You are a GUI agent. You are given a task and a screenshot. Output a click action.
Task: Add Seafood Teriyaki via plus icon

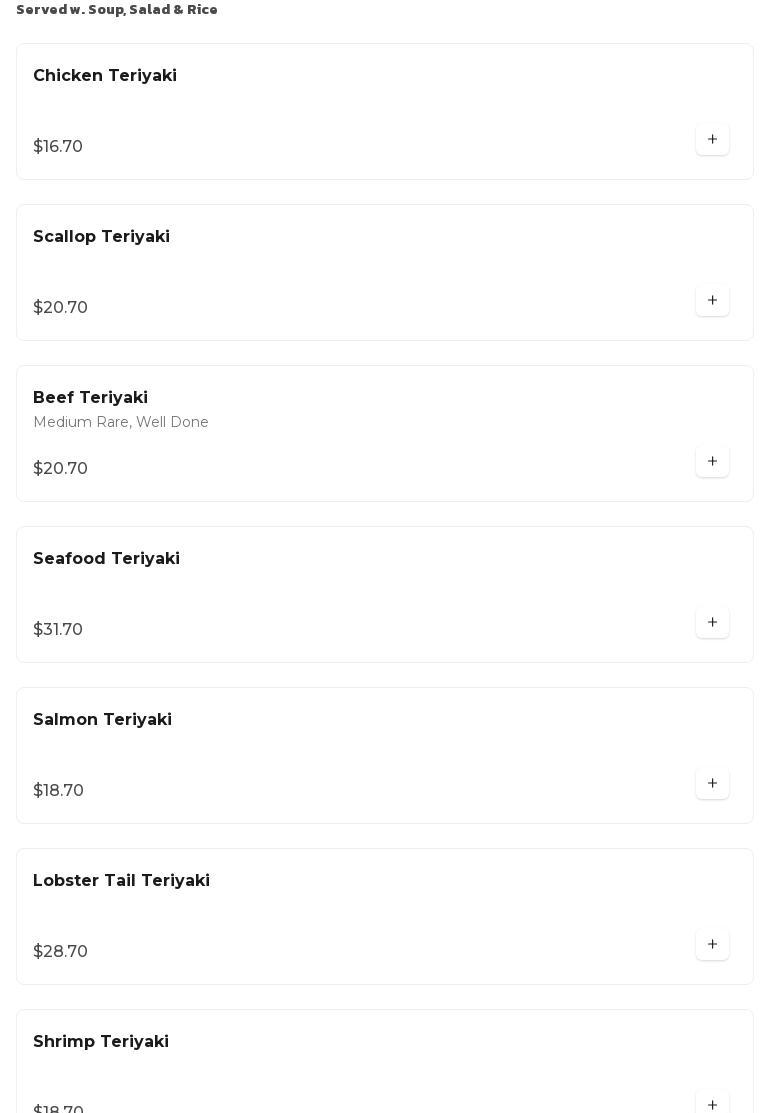pyautogui.click(x=712, y=623)
